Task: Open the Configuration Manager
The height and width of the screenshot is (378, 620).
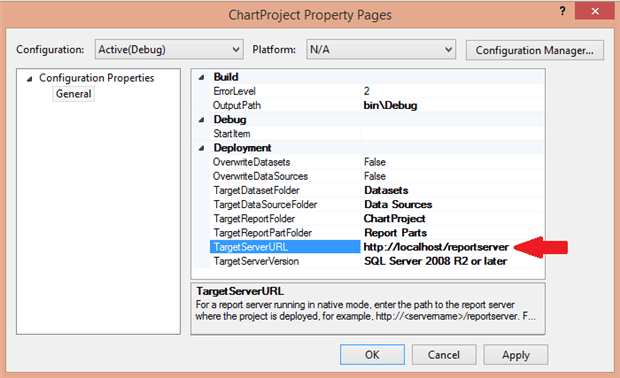Action: pos(535,50)
